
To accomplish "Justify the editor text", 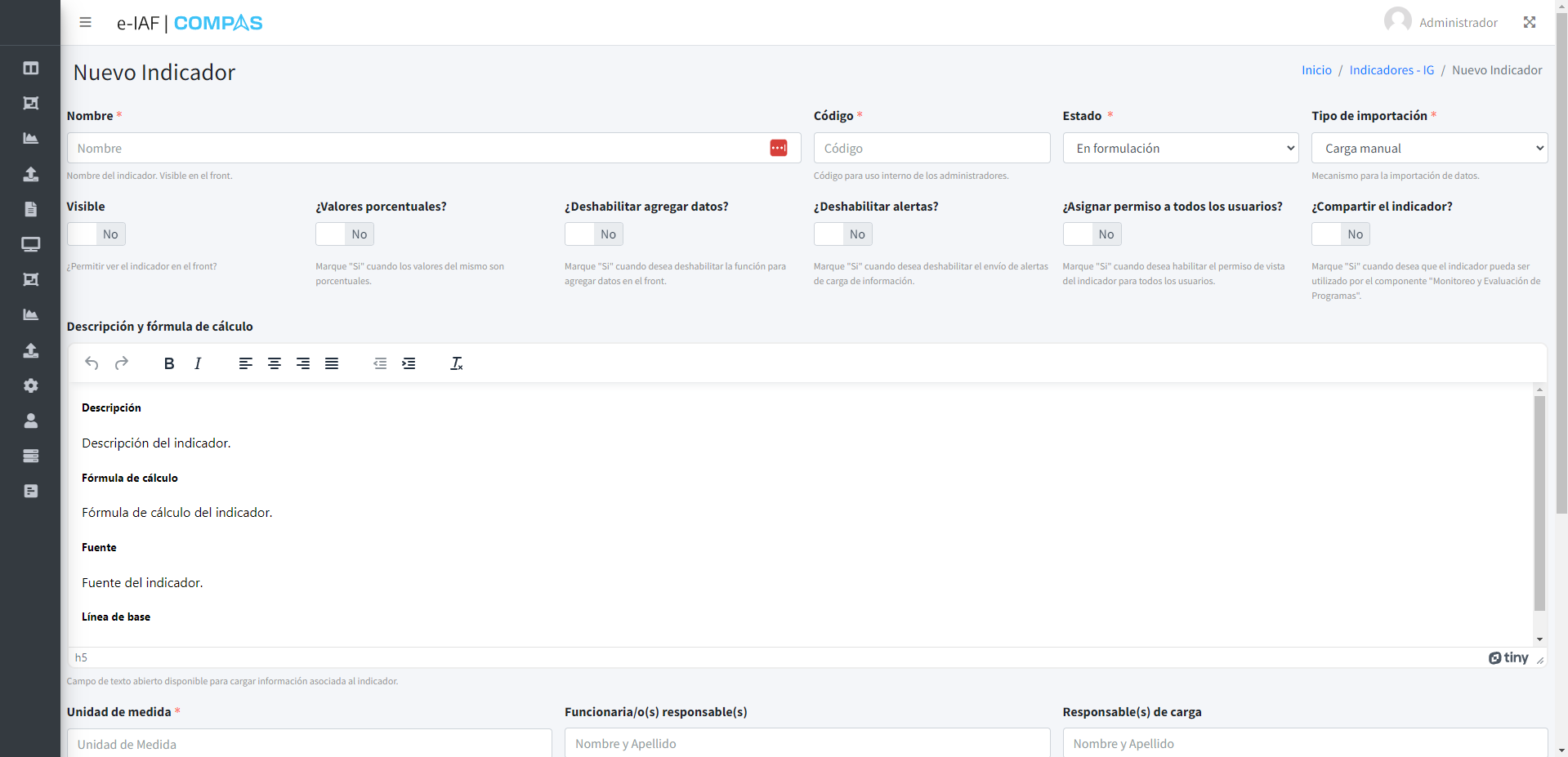I will [x=332, y=363].
